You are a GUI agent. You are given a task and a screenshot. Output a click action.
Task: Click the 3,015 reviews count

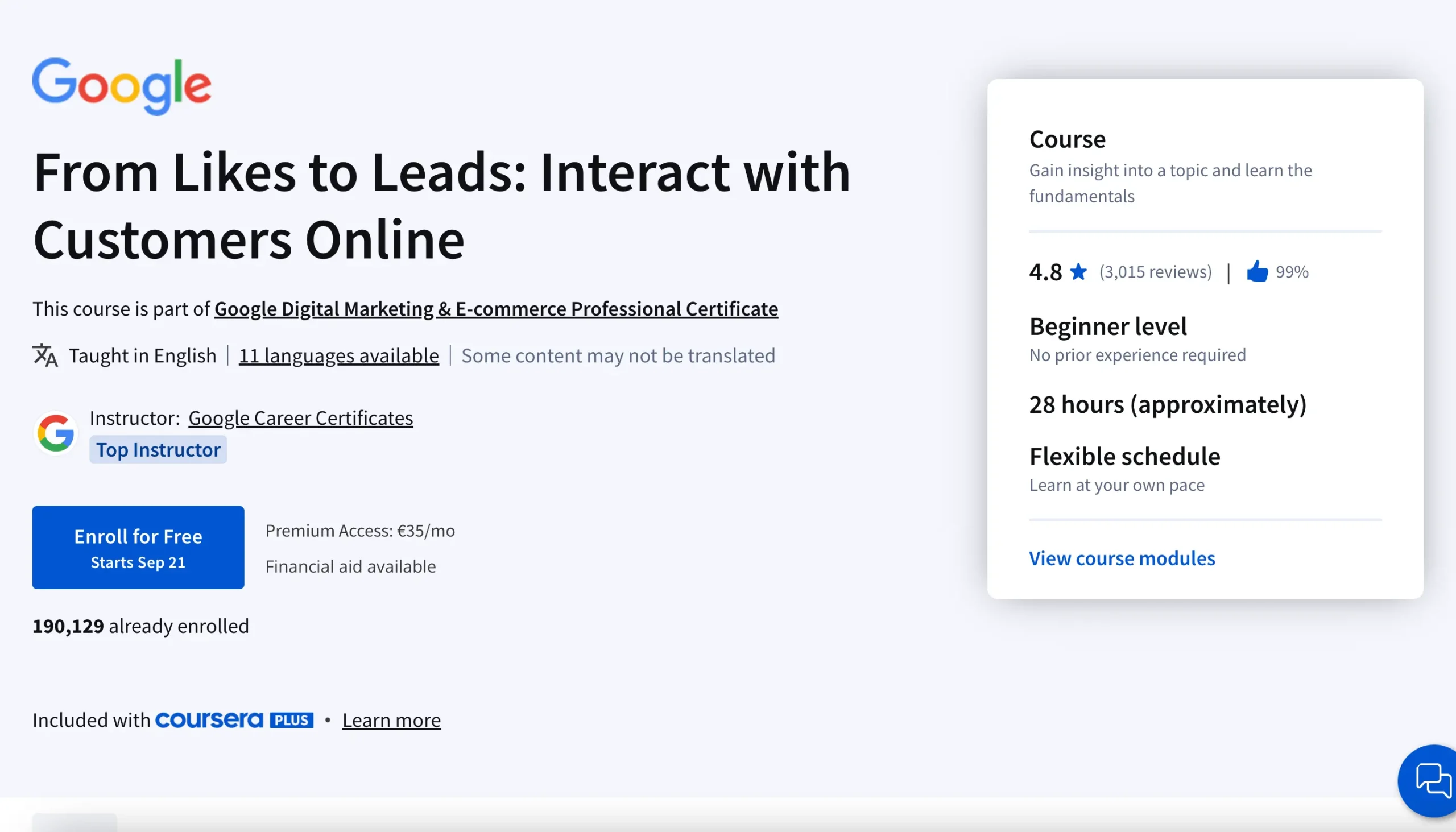pyautogui.click(x=1155, y=272)
